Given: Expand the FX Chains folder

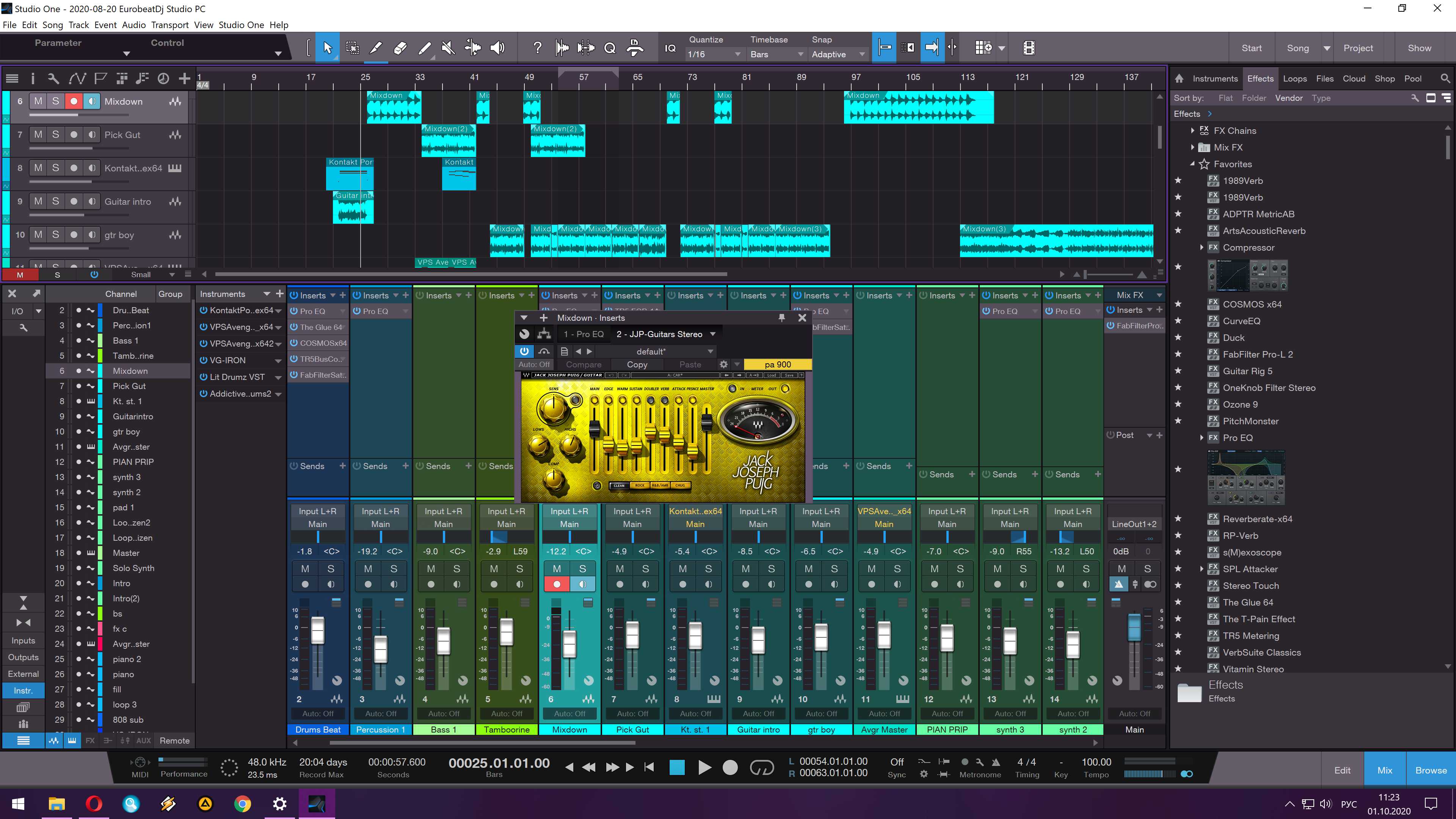Looking at the screenshot, I should point(1192,130).
